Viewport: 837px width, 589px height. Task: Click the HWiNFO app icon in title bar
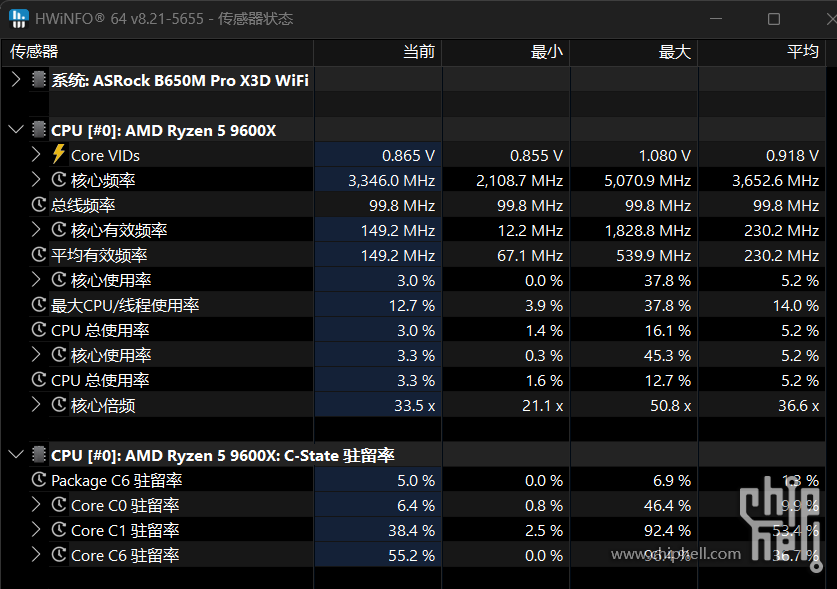[x=18, y=19]
